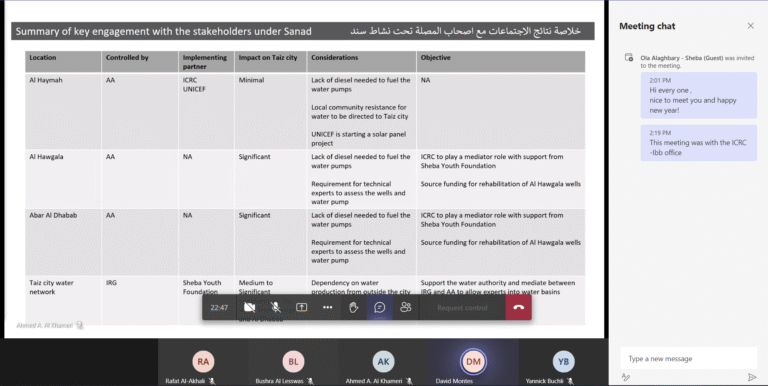Select Yannick Buchli participant tile
Viewport: 768px width, 386px height.
tap(563, 362)
